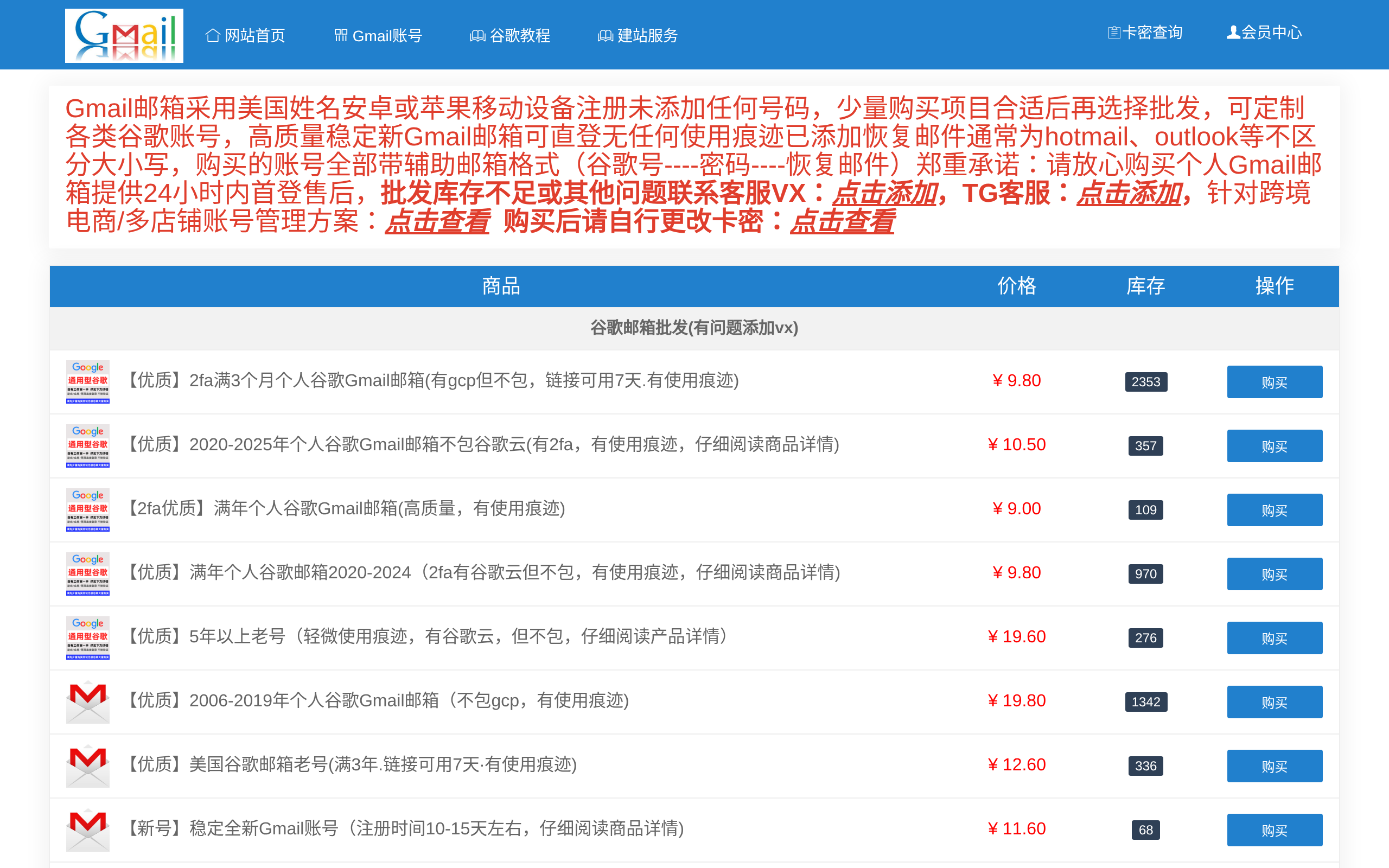1389x868 pixels.
Task: Buy the 美国谷歌邮箱老号 product
Action: tap(1274, 766)
